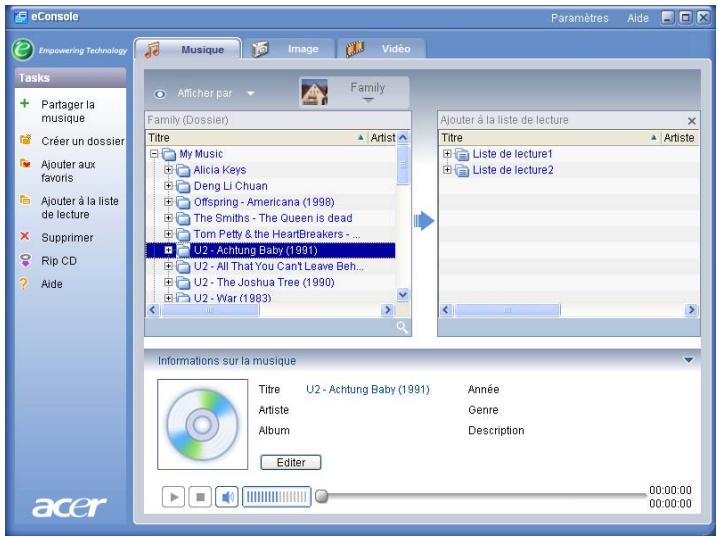Click the Aide question mark icon
This screenshot has height=537, width=718.
pos(24,283)
